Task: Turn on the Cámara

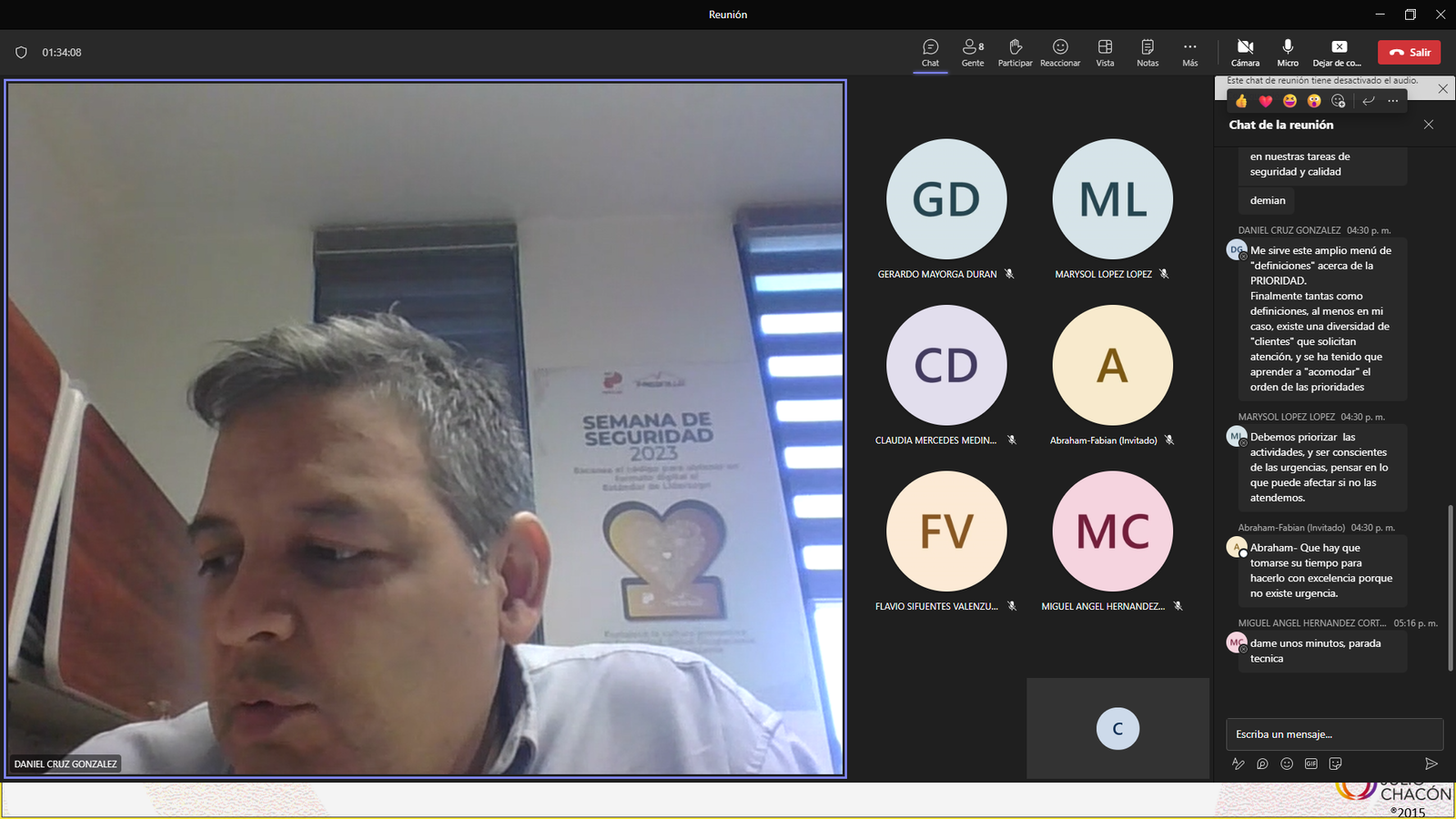Action: [x=1245, y=52]
